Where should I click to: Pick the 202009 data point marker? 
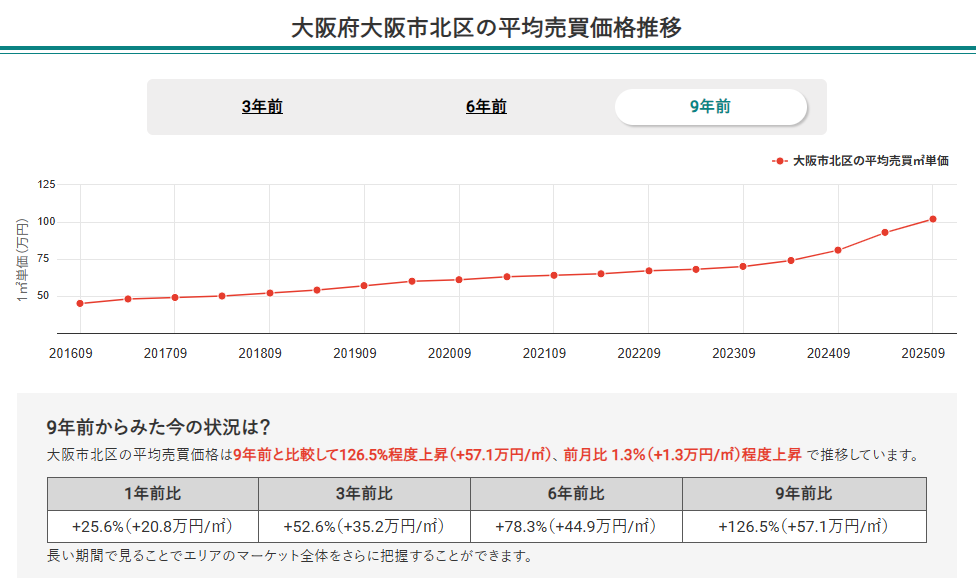point(459,279)
